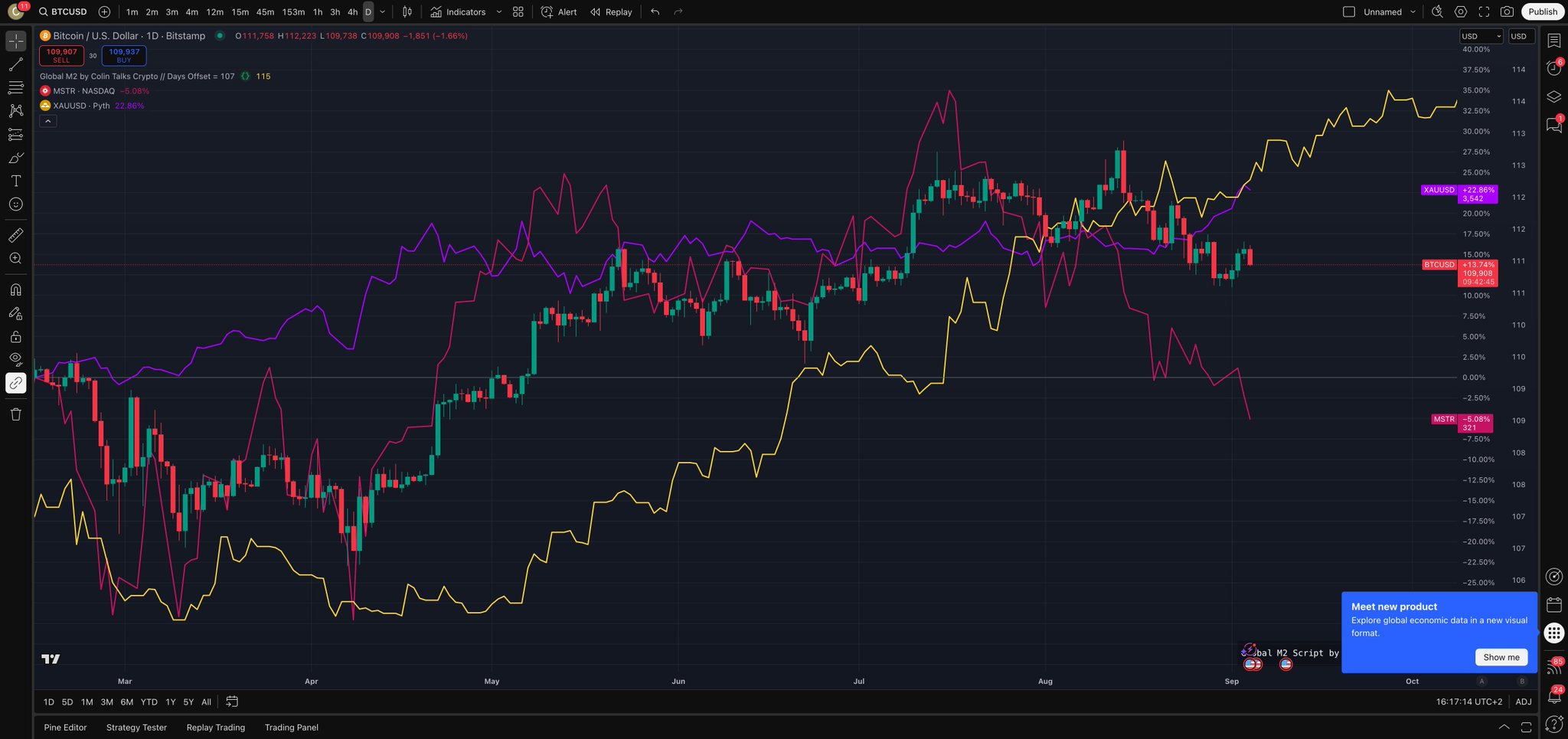Open the chart patterns tool
Screen dimensions: 1568x739
(16, 111)
